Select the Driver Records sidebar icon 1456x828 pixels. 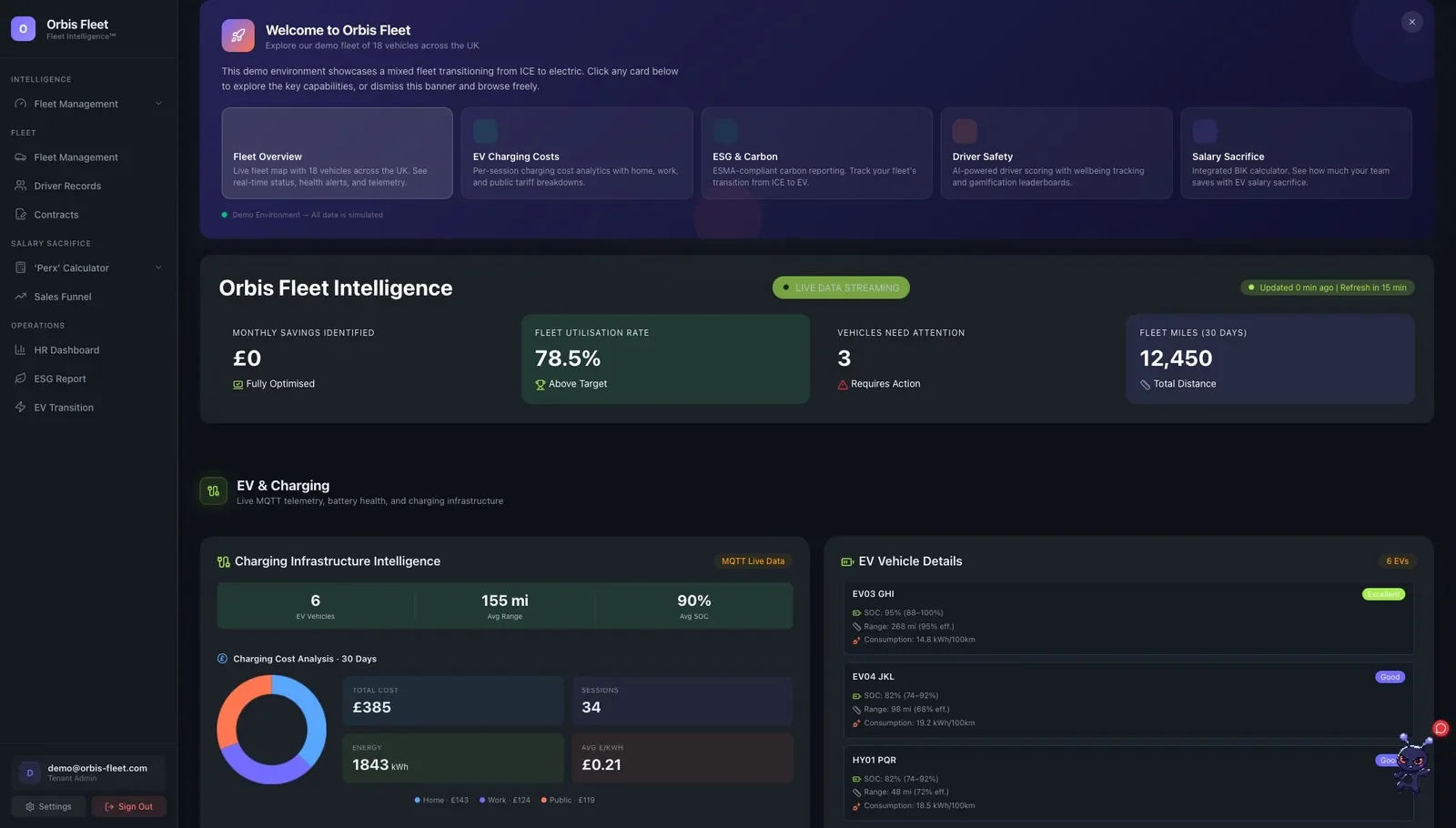(x=20, y=186)
